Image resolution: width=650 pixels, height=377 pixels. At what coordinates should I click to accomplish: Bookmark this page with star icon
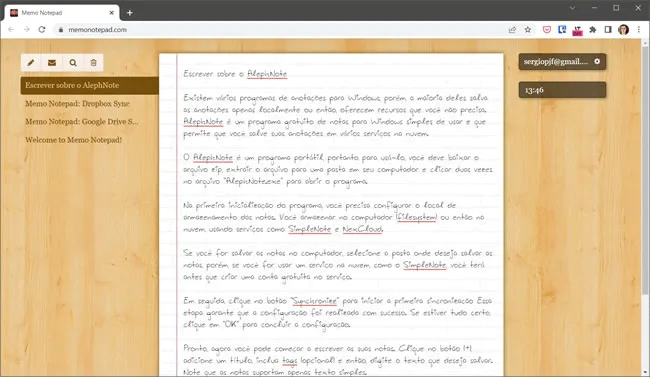528,29
